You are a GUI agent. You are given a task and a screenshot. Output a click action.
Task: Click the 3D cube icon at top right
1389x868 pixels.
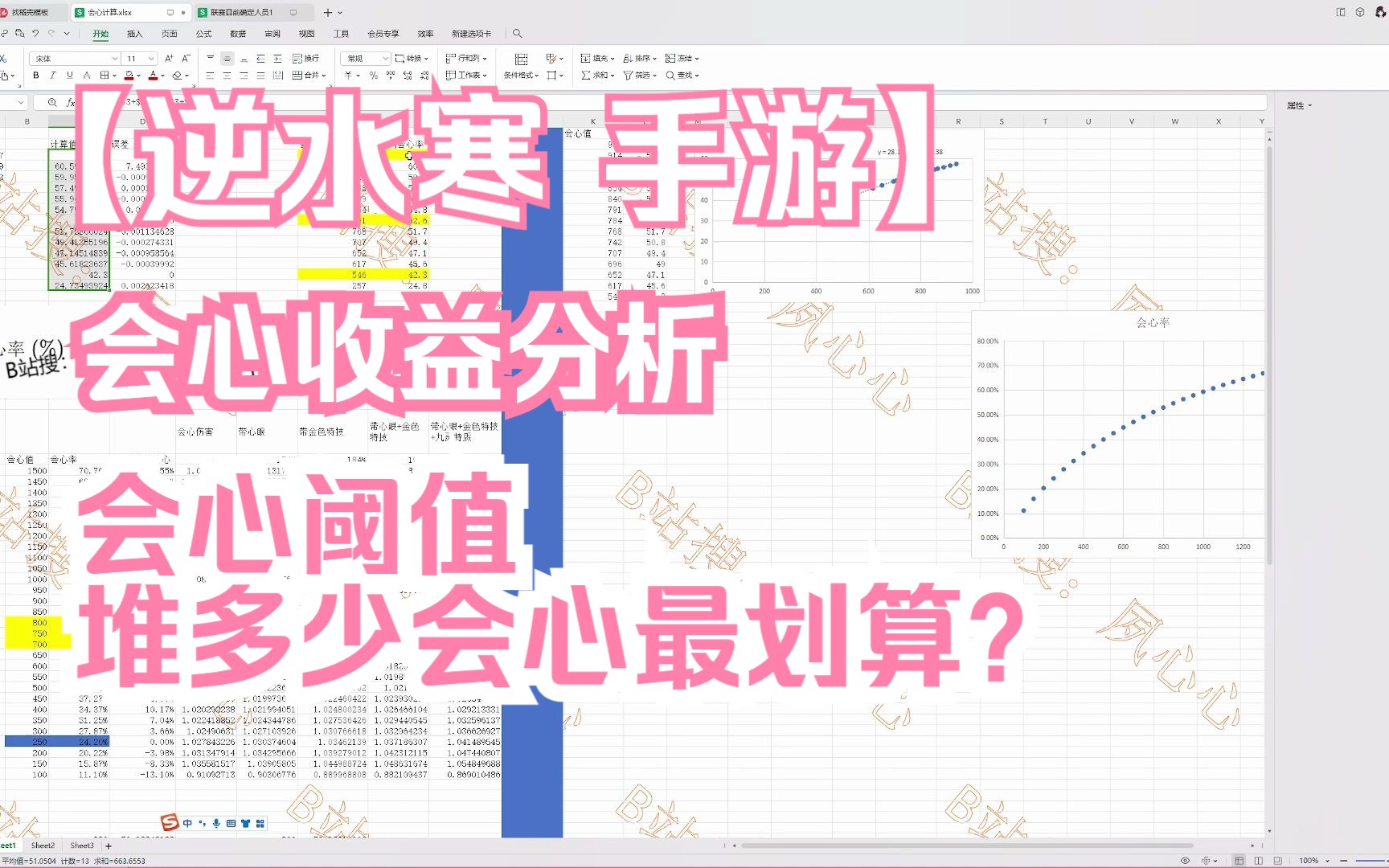[1360, 12]
